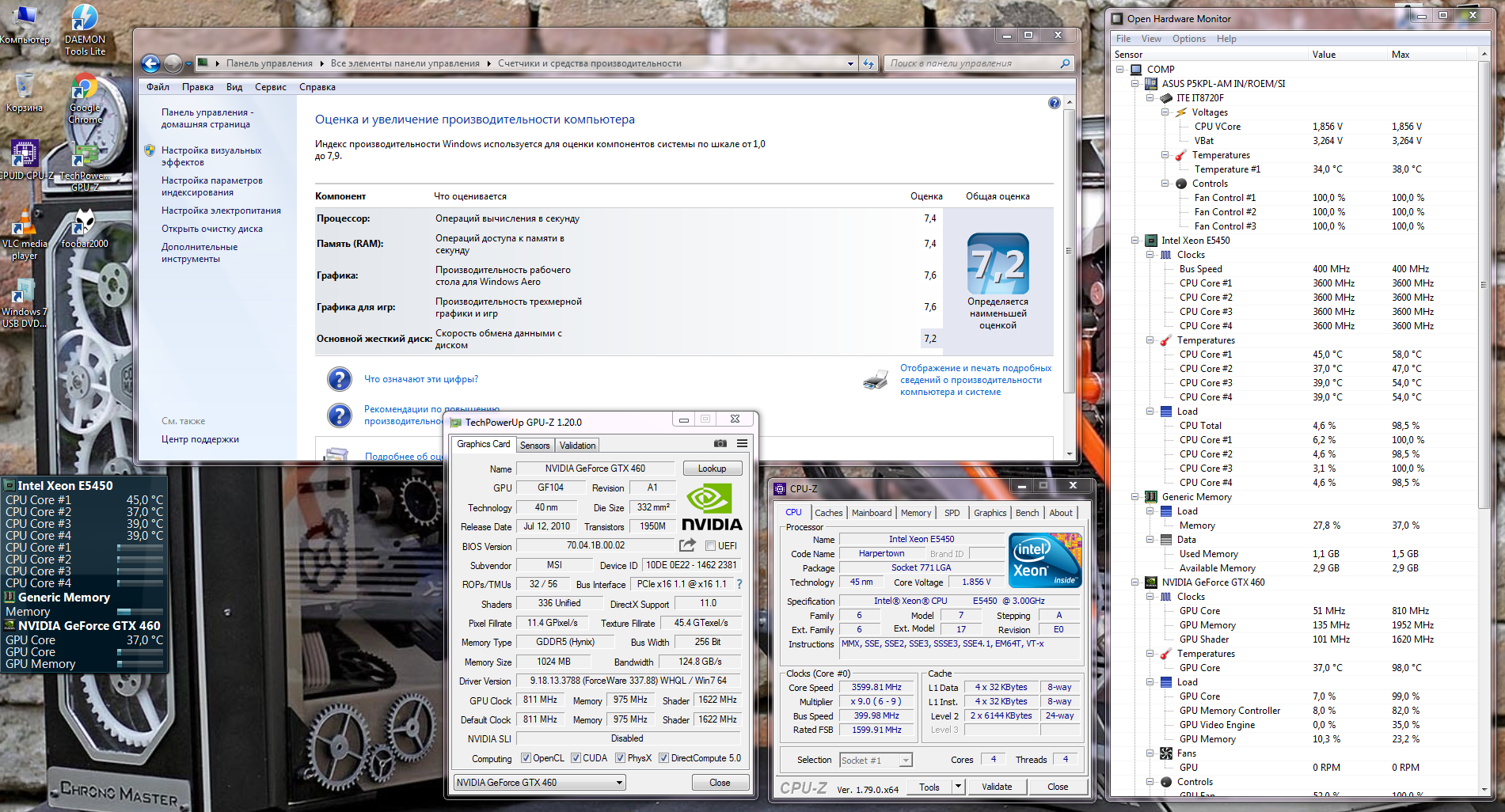Open the 'Настройка электропитания' sidebar link
This screenshot has width=1505, height=812.
pos(221,211)
